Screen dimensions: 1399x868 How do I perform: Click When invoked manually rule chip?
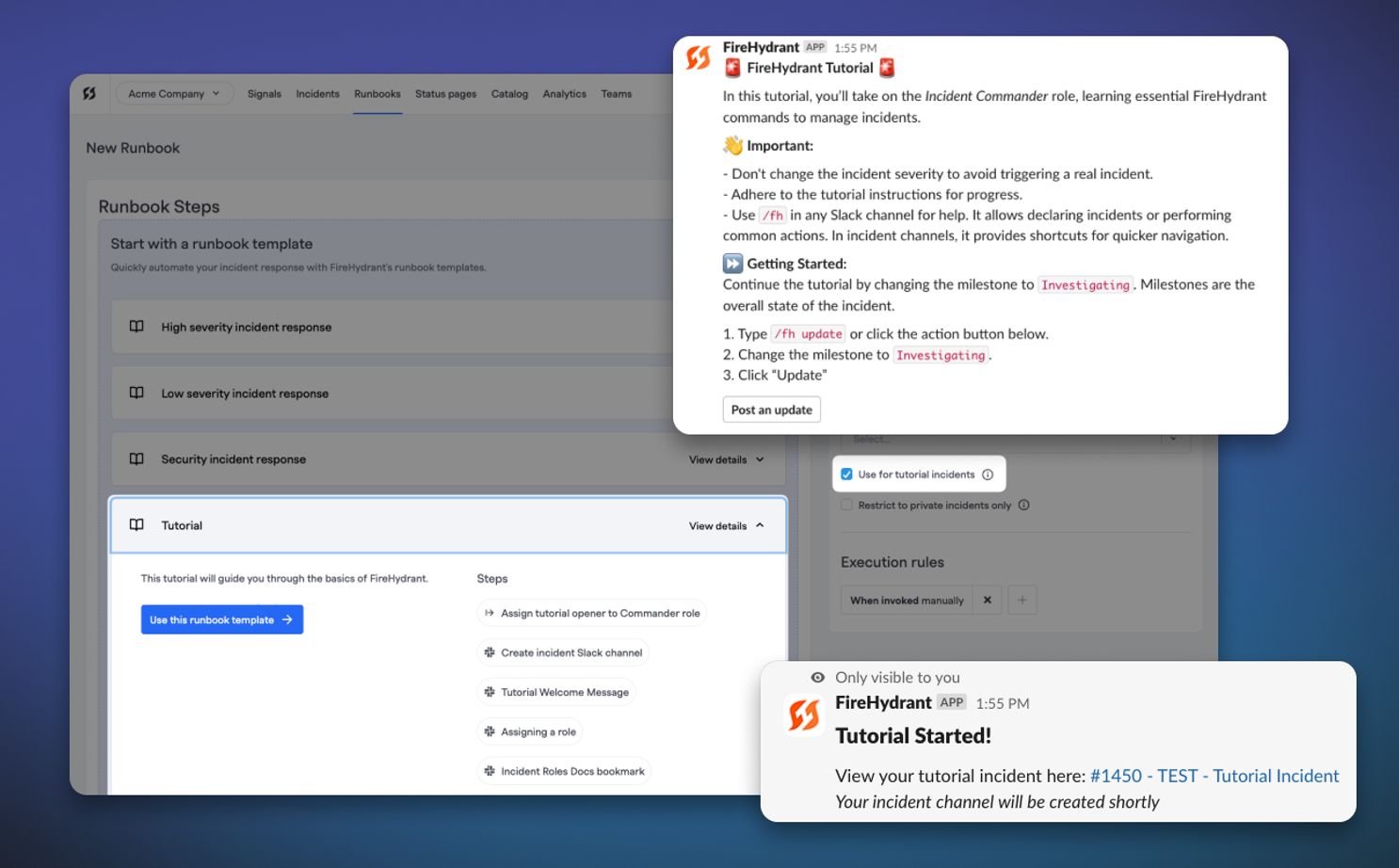(x=907, y=600)
